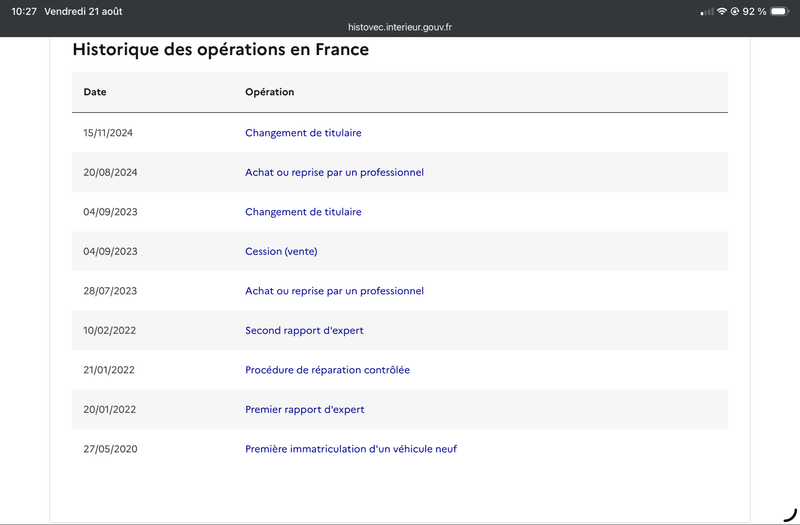Click the date 20/01/2022
The height and width of the screenshot is (525, 800).
[x=110, y=410]
